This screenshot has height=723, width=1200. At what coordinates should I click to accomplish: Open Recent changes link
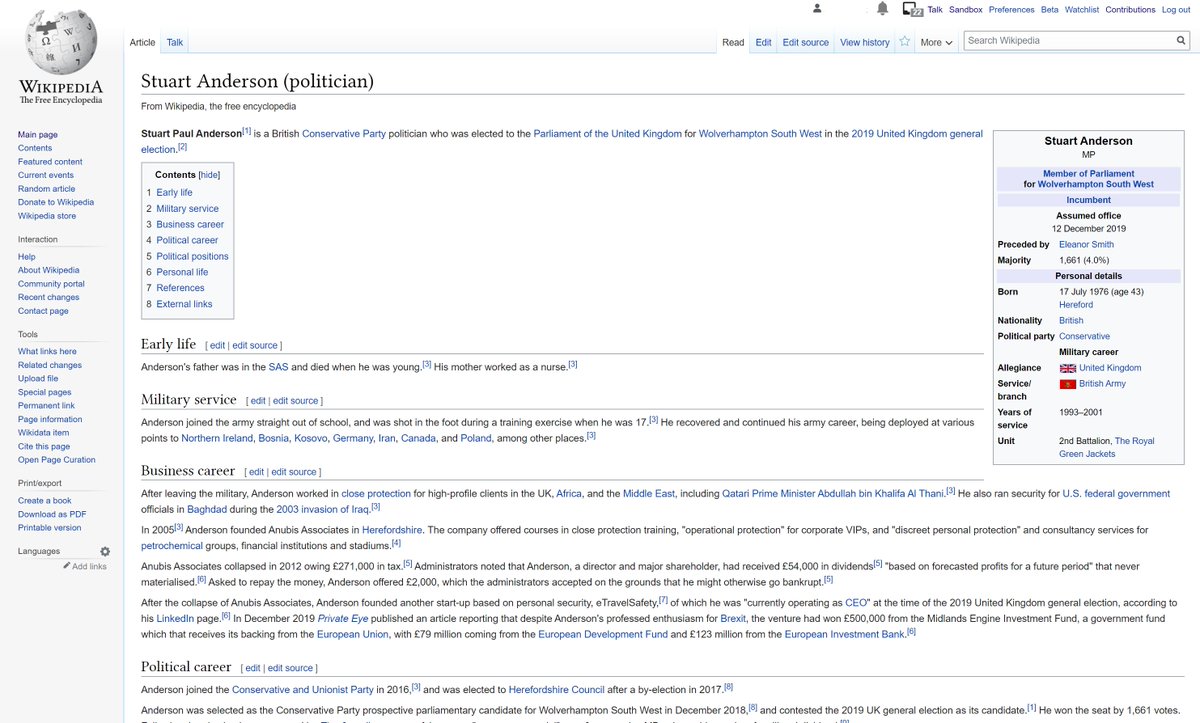click(49, 297)
